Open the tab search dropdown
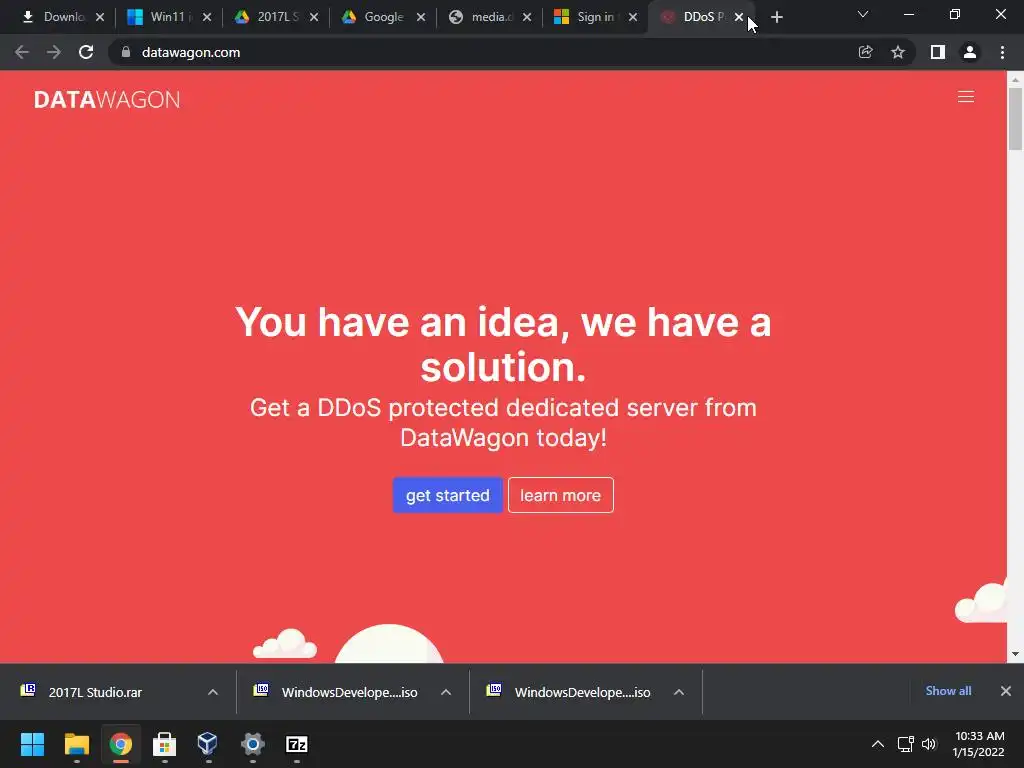The width and height of the screenshot is (1024, 768). 863,14
